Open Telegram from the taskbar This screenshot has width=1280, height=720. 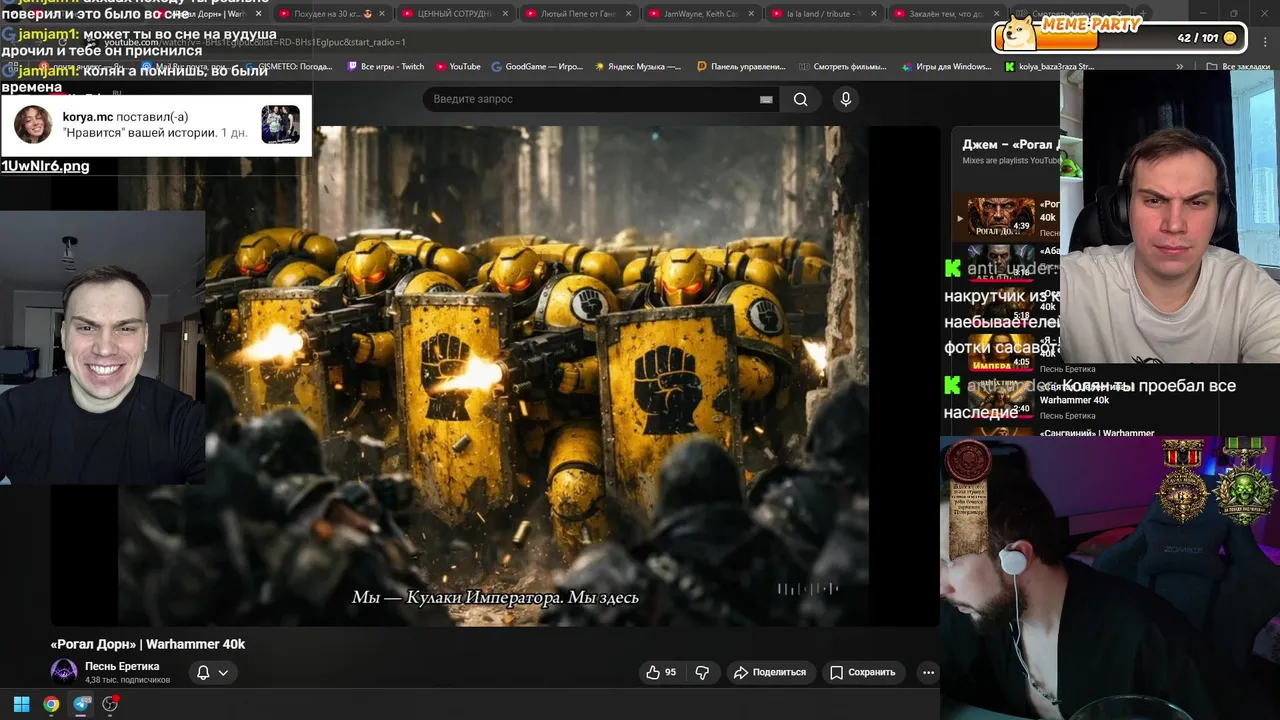coord(82,704)
